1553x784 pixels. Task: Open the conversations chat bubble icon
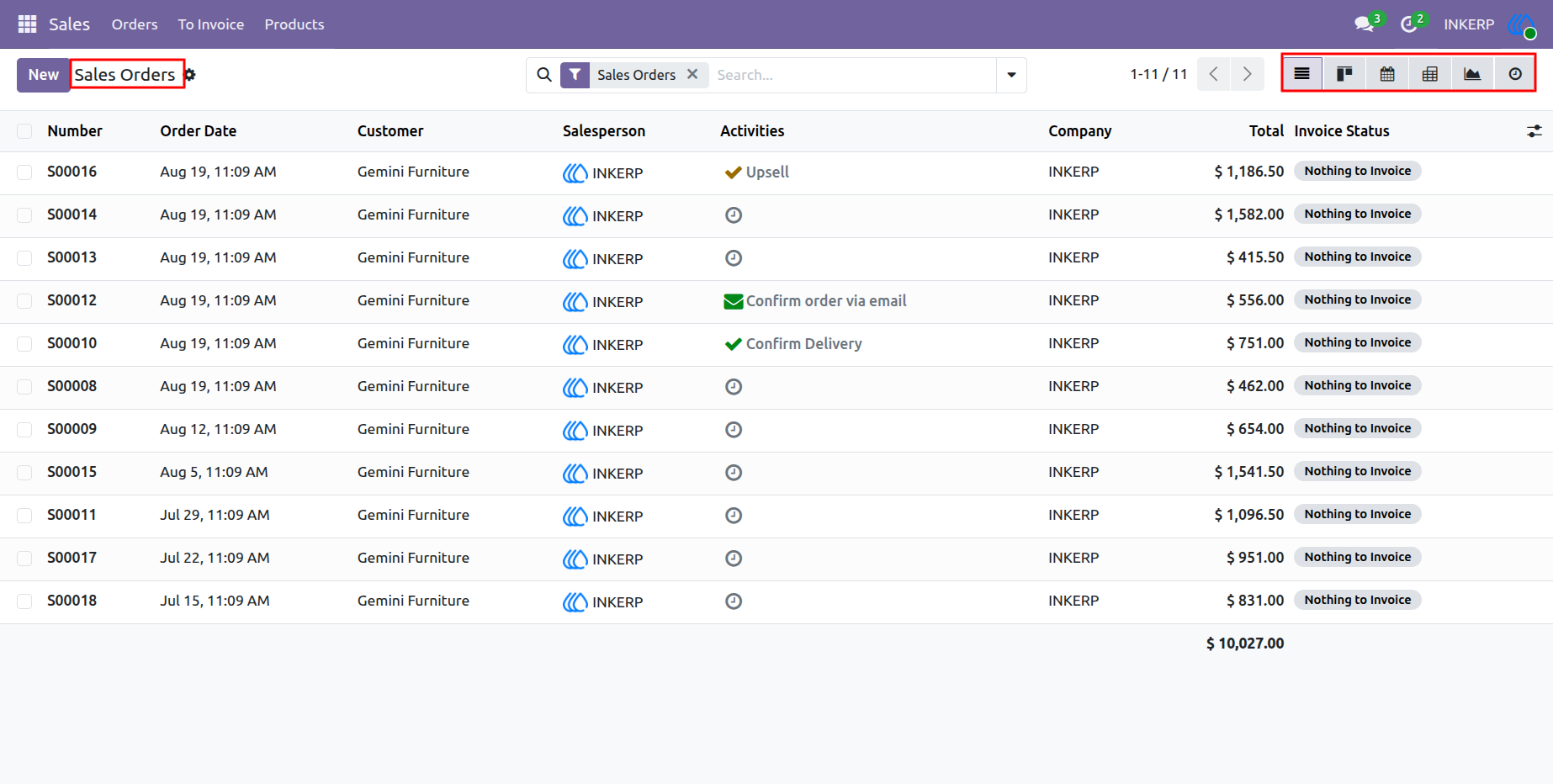coord(1365,24)
